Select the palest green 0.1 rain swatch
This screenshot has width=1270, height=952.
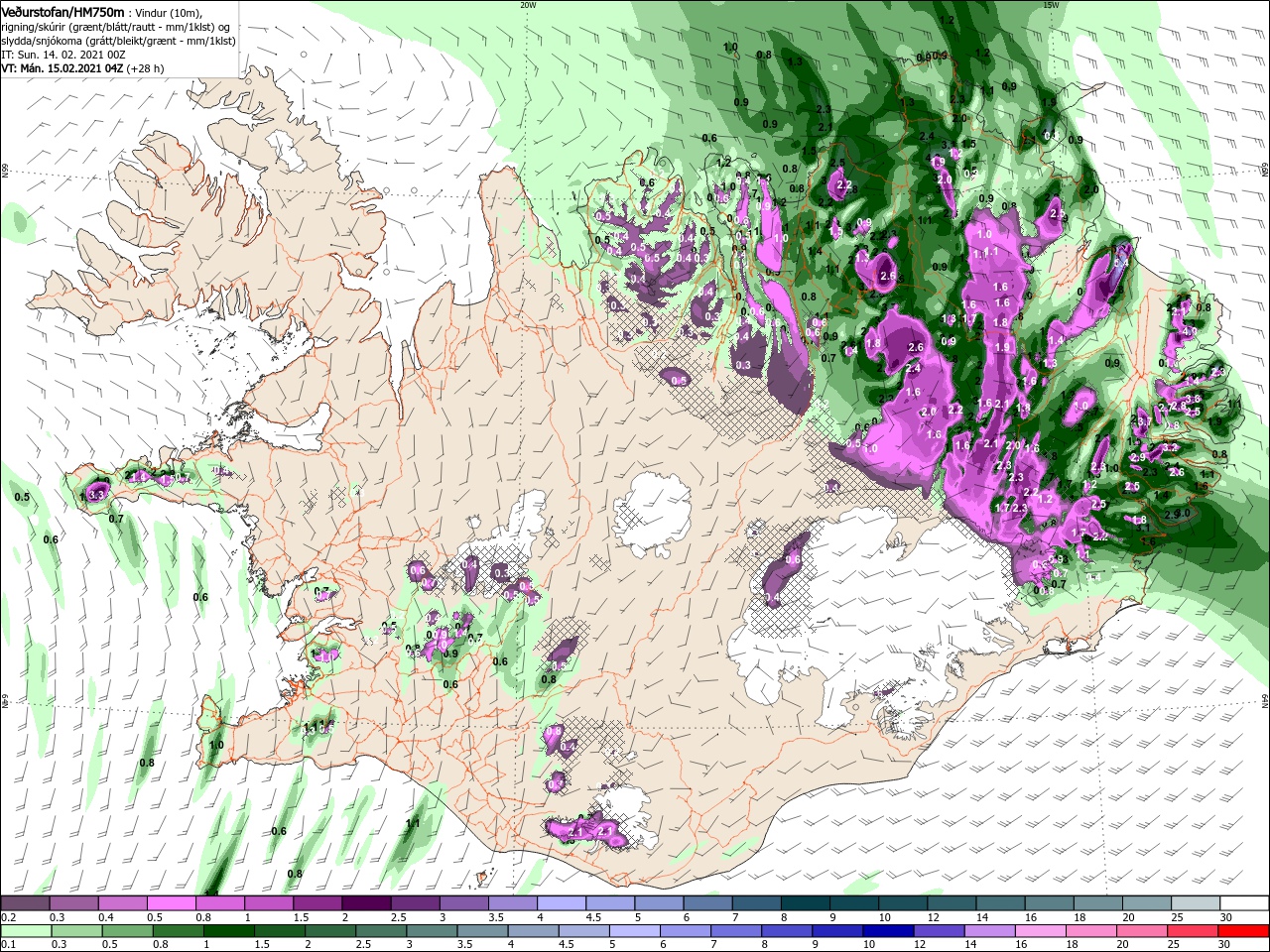click(x=25, y=931)
